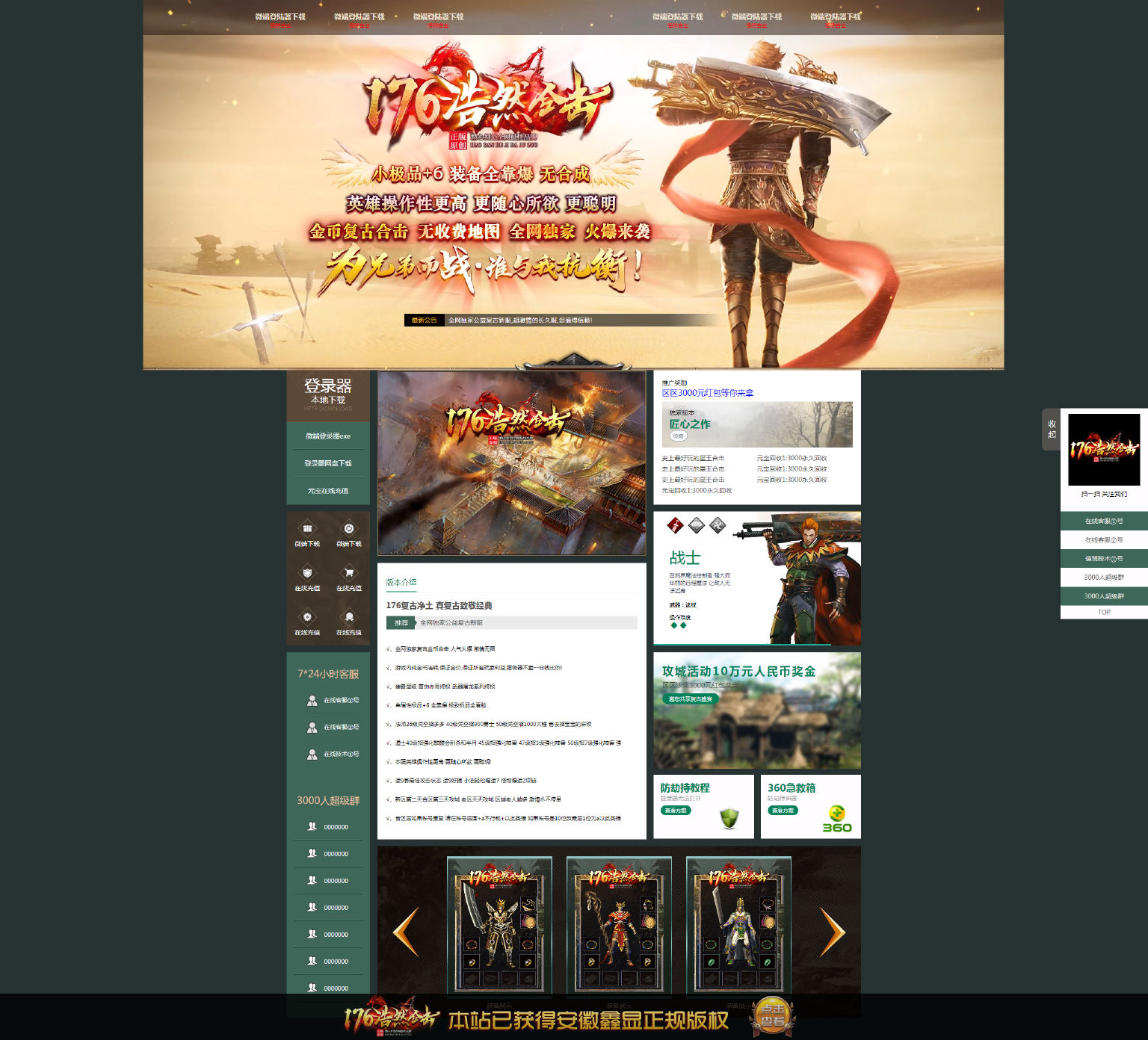1148x1040 pixels.
Task: Click the green 3000人超级群 floating panel entry
Action: (x=1104, y=596)
